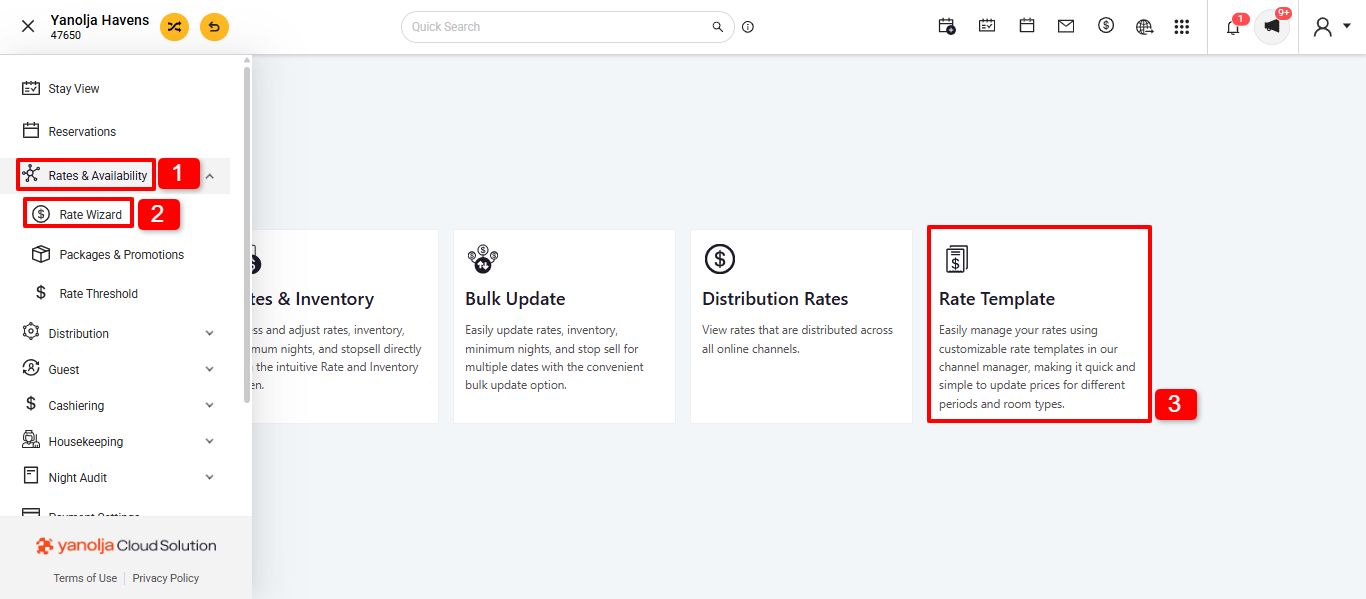Viewport: 1366px width, 599px height.
Task: Open Stay View from the sidebar
Action: (x=74, y=89)
